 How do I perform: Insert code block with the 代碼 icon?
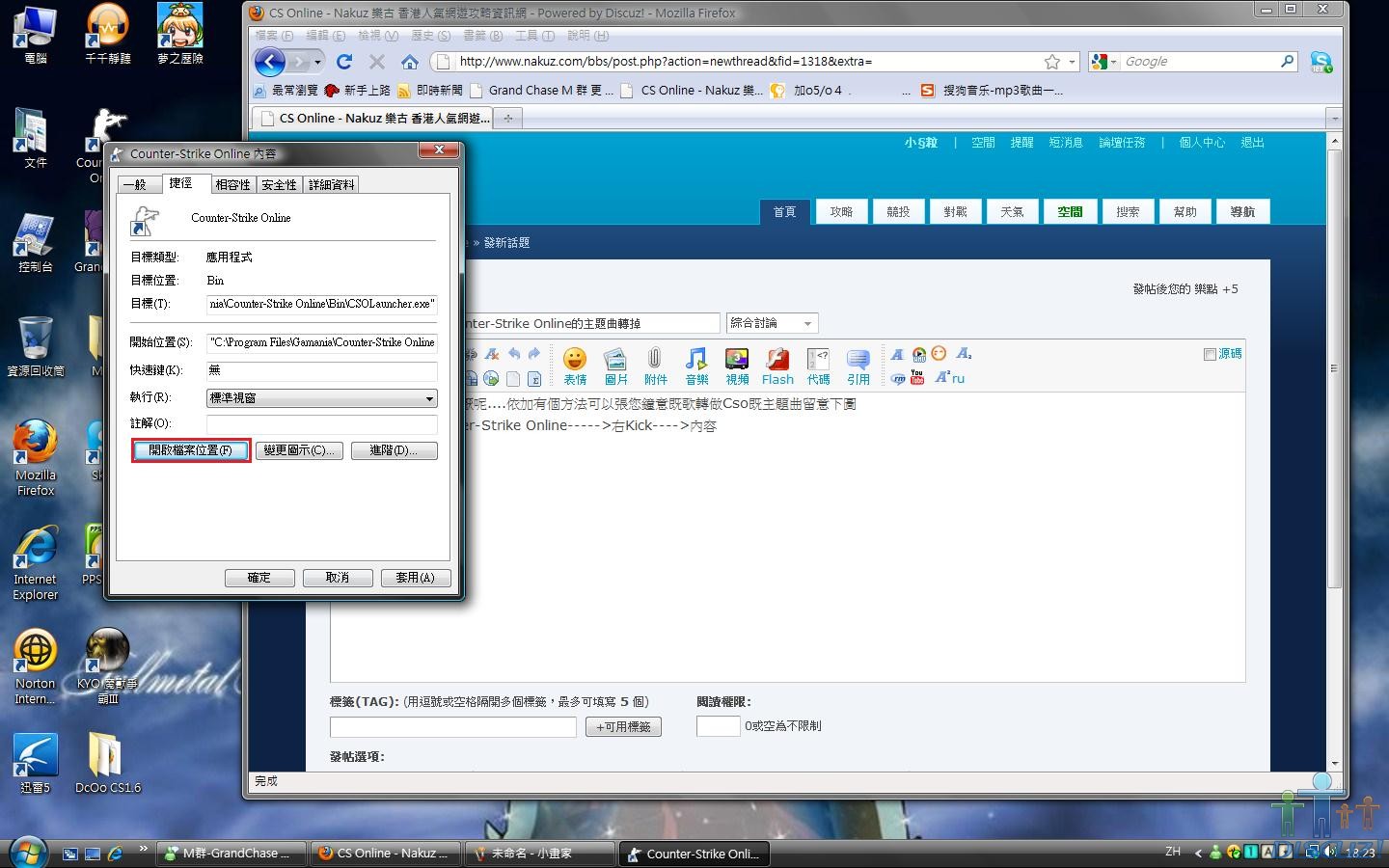pyautogui.click(x=818, y=366)
